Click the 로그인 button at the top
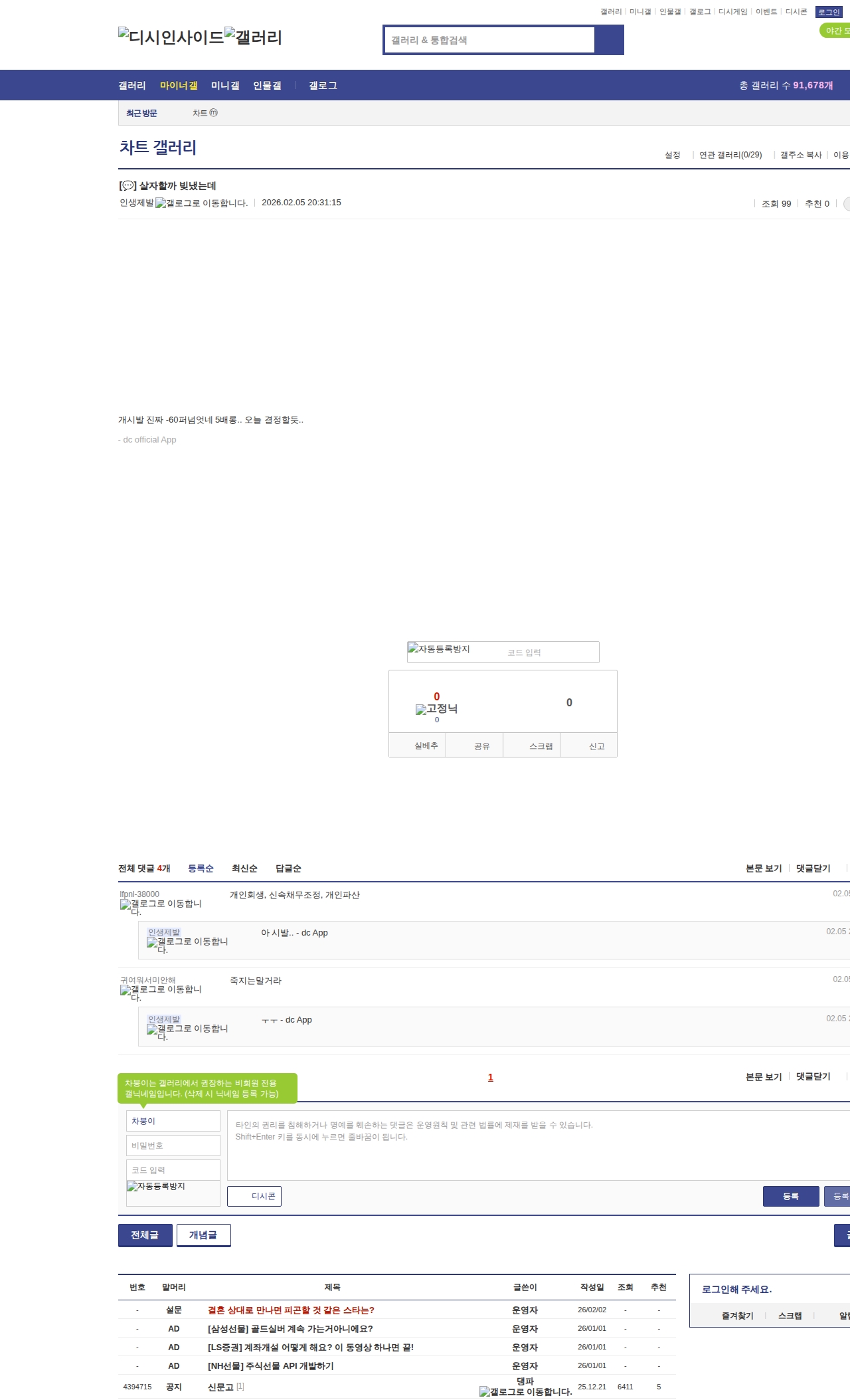The height and width of the screenshot is (1400, 850). point(829,12)
